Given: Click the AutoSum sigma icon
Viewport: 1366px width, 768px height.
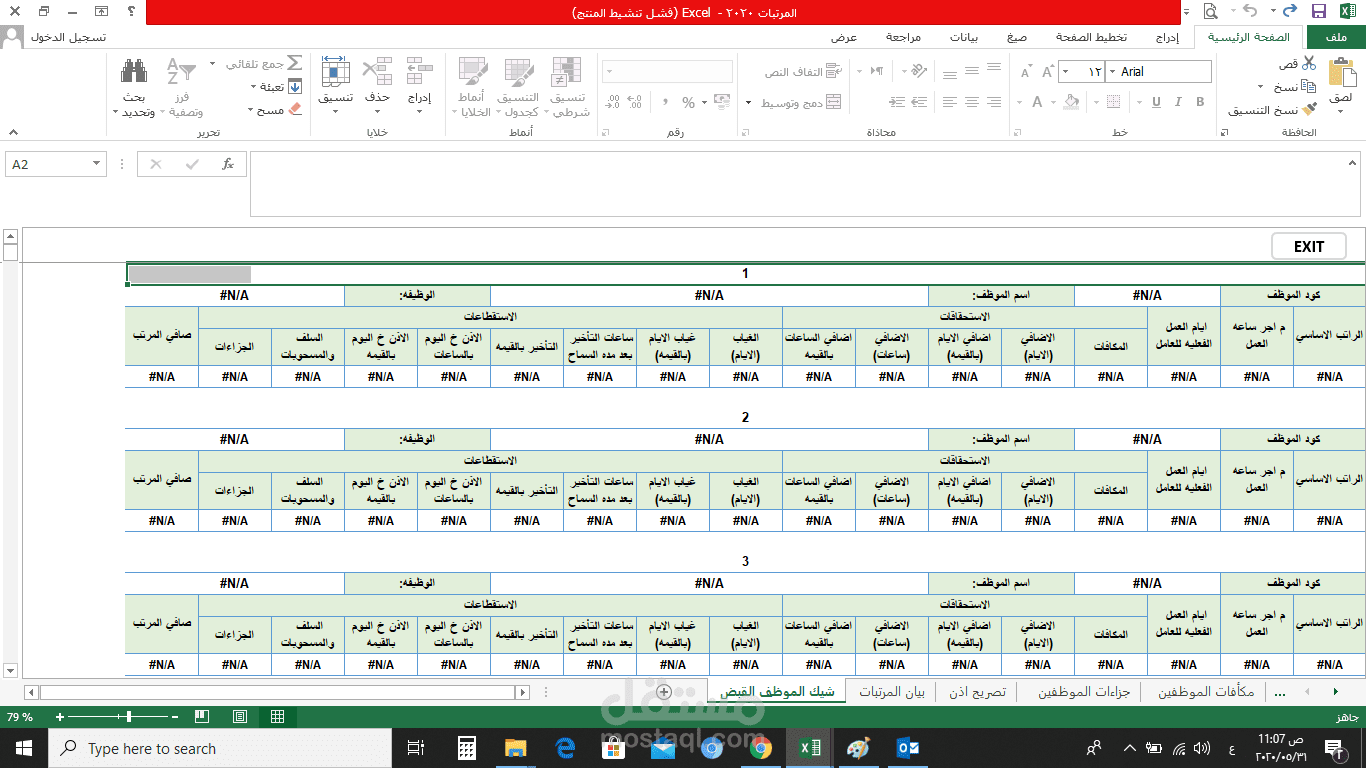Looking at the screenshot, I should click(x=295, y=64).
